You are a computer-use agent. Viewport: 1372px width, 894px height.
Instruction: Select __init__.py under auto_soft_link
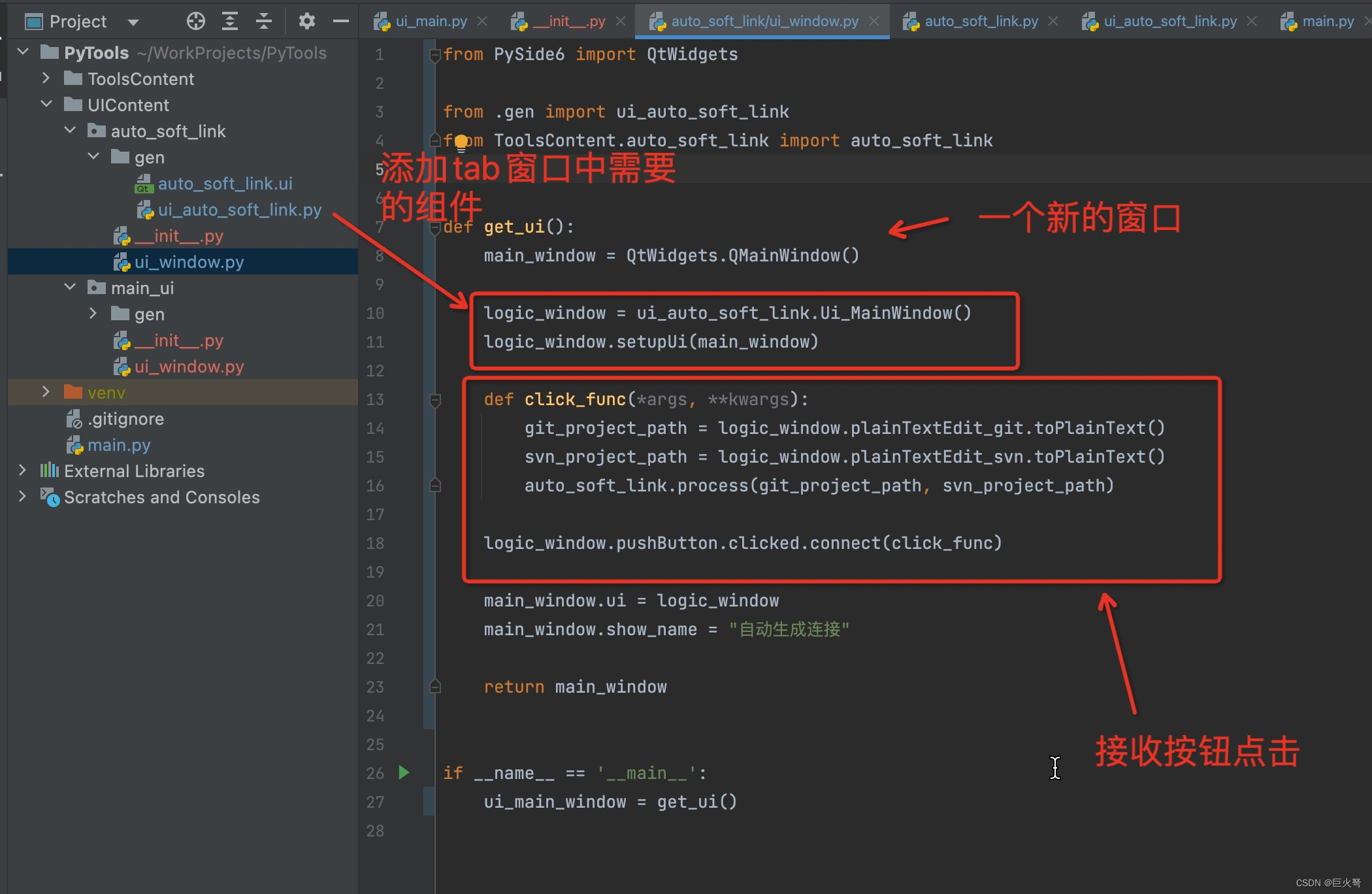[178, 236]
